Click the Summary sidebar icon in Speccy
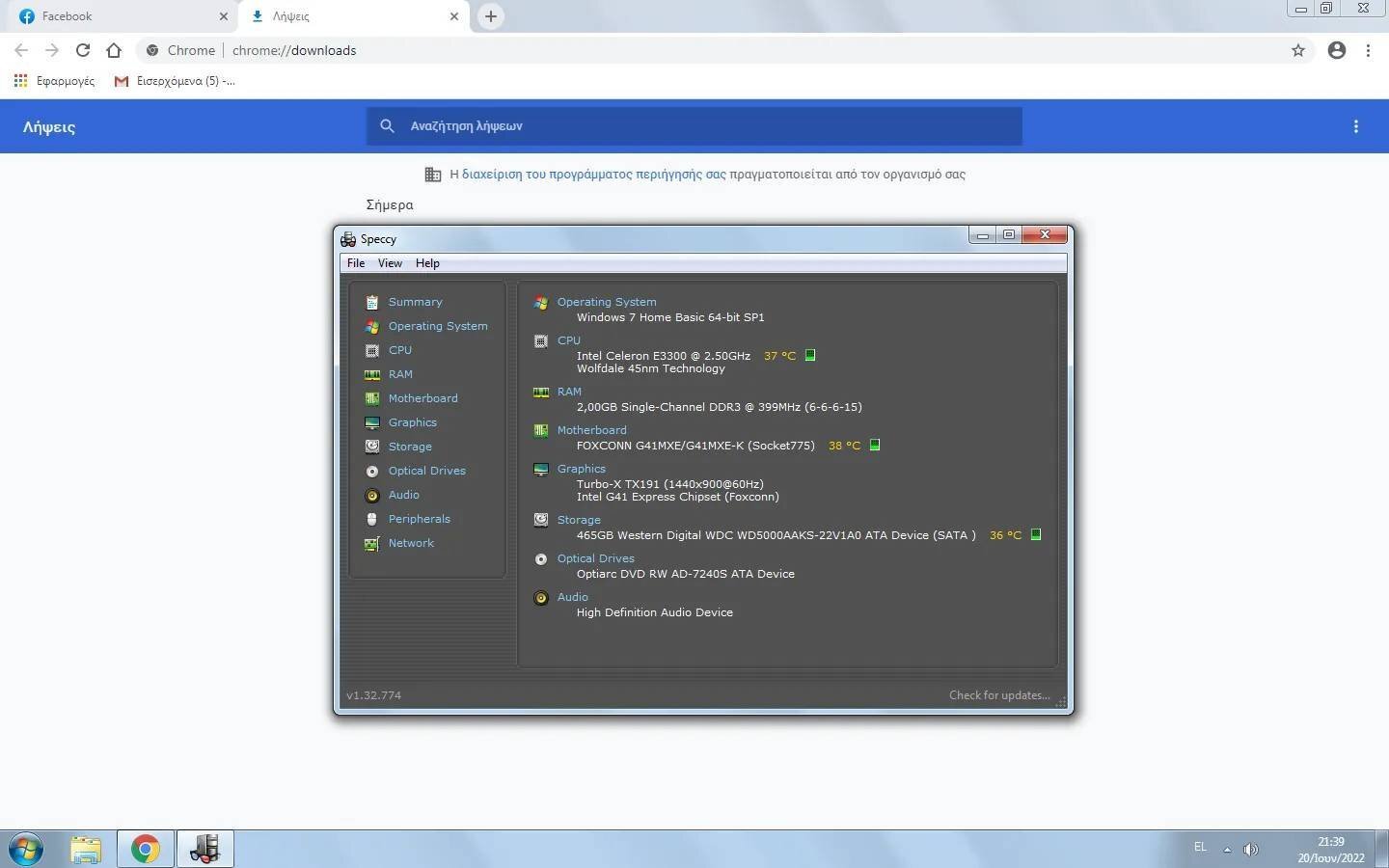The width and height of the screenshot is (1389, 868). coord(372,302)
